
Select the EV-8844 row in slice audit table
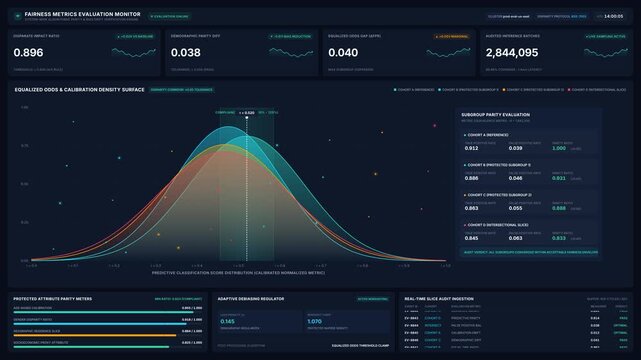pyautogui.click(x=516, y=326)
